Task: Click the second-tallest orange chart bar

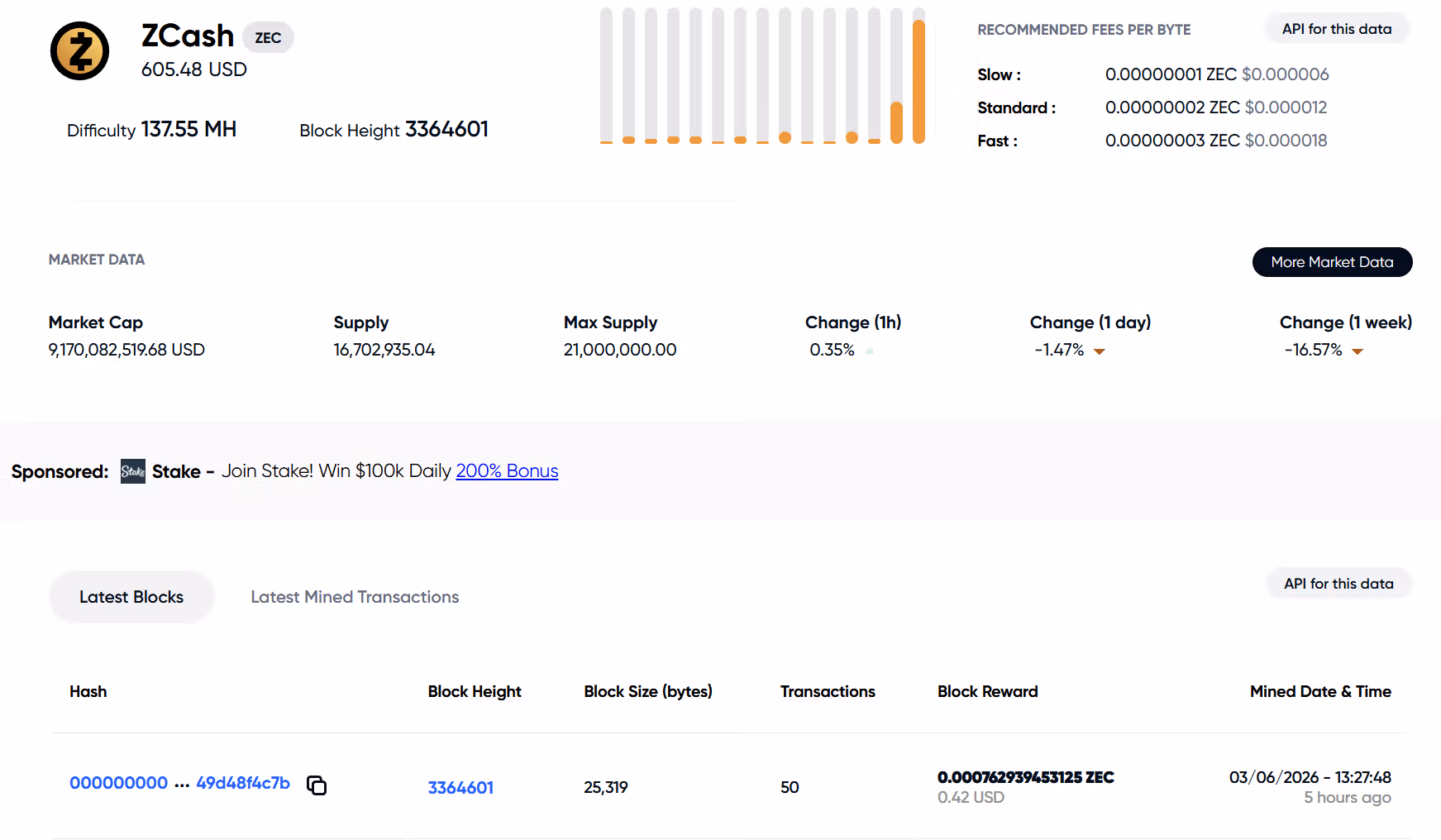Action: [896, 122]
